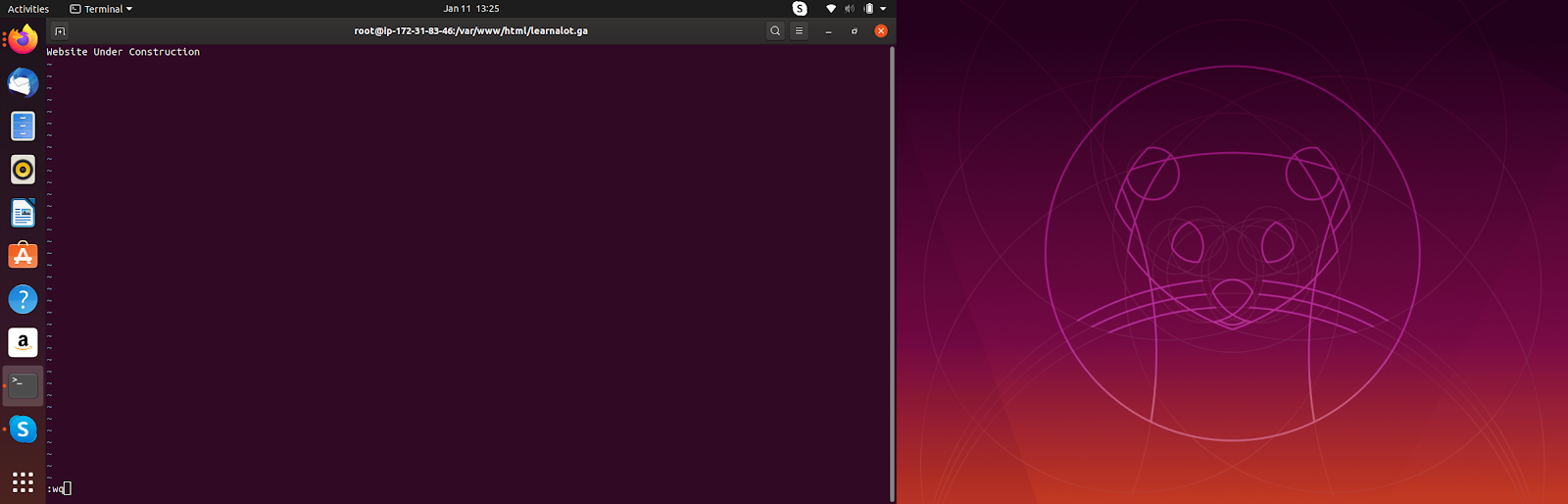The height and width of the screenshot is (504, 1568).
Task: Open Rhythmbox music player in dock
Action: click(24, 170)
